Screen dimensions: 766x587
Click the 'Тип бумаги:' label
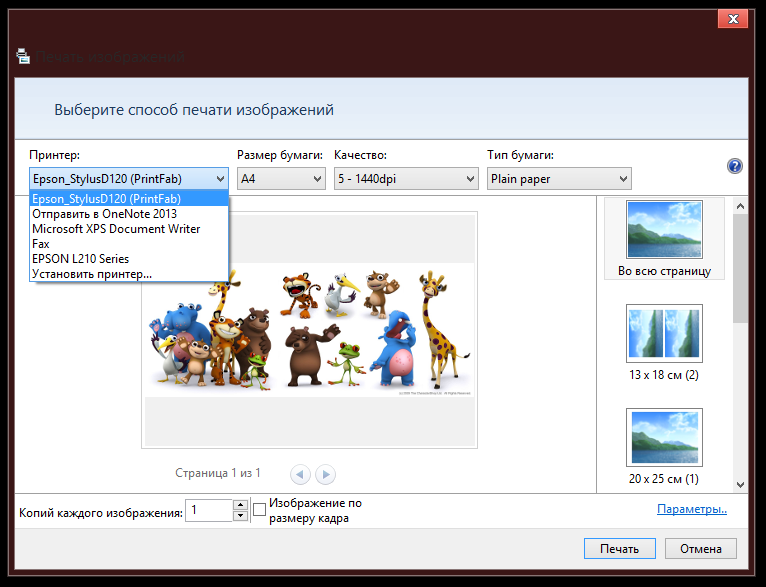tap(520, 155)
